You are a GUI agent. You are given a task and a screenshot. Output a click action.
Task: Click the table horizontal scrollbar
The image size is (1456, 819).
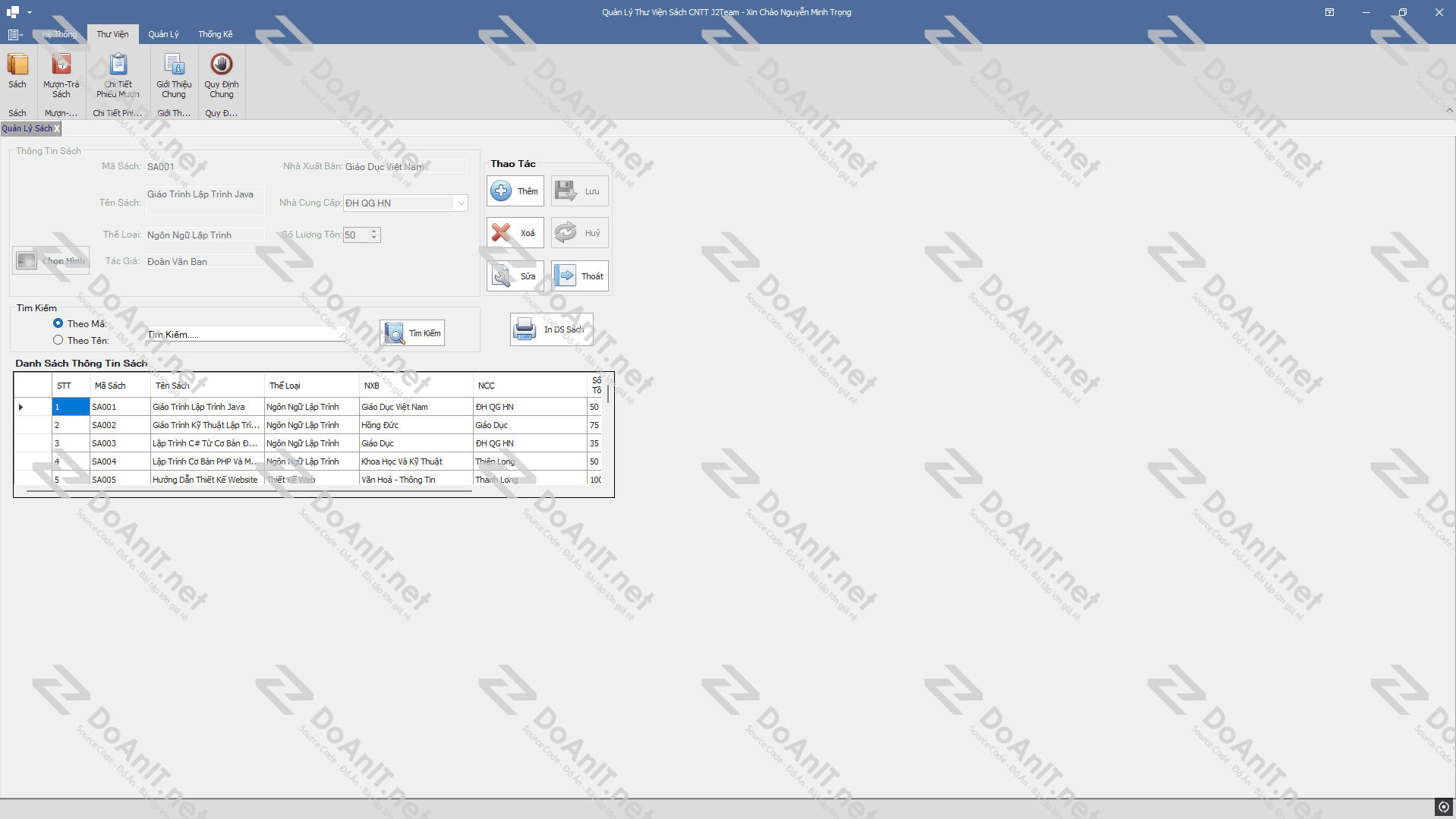tap(249, 491)
